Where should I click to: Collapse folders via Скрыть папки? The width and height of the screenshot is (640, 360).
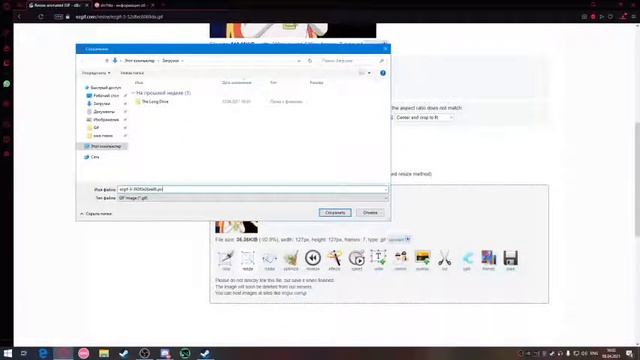tap(96, 214)
